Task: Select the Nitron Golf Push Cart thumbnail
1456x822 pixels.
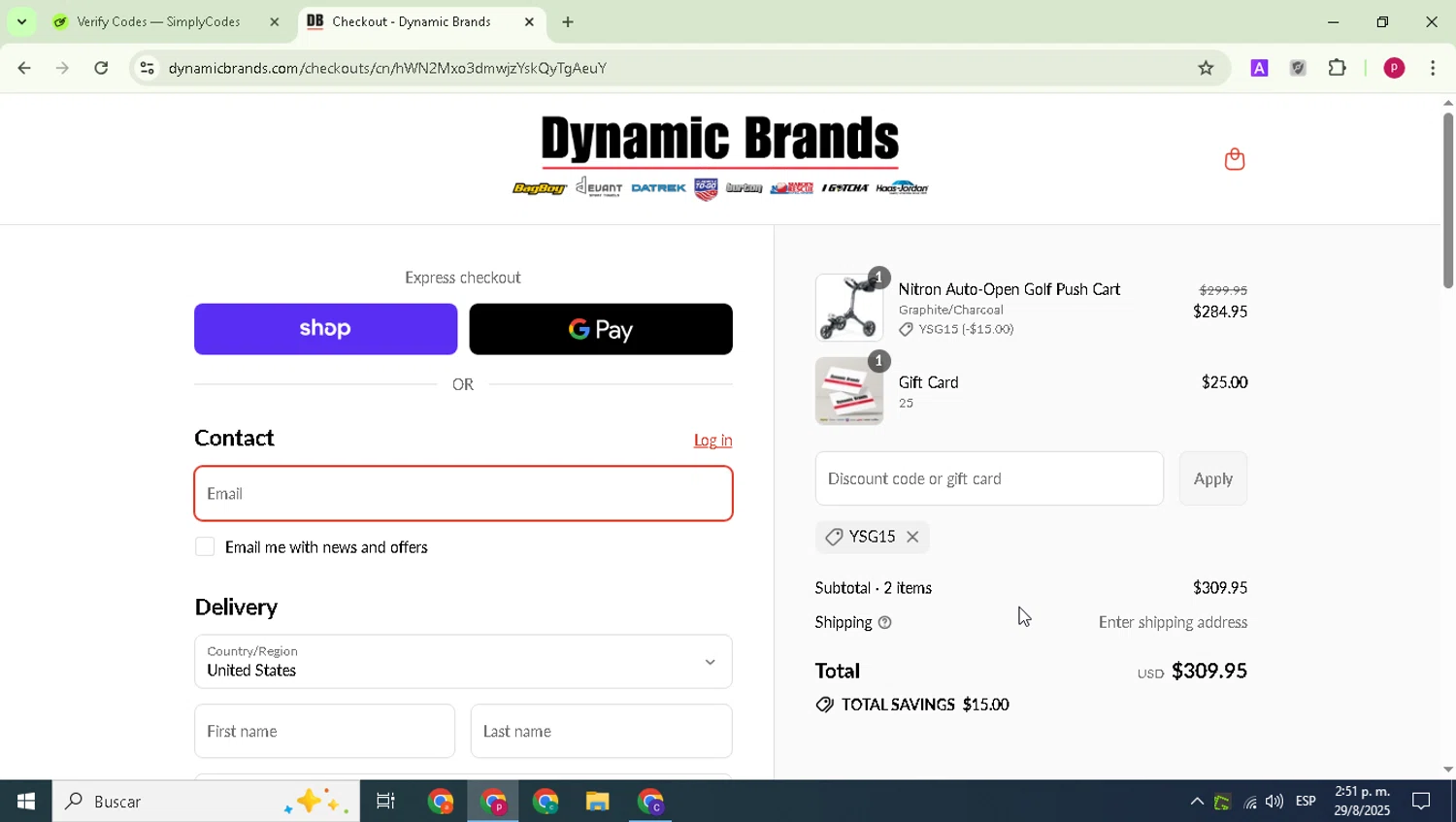Action: (849, 308)
